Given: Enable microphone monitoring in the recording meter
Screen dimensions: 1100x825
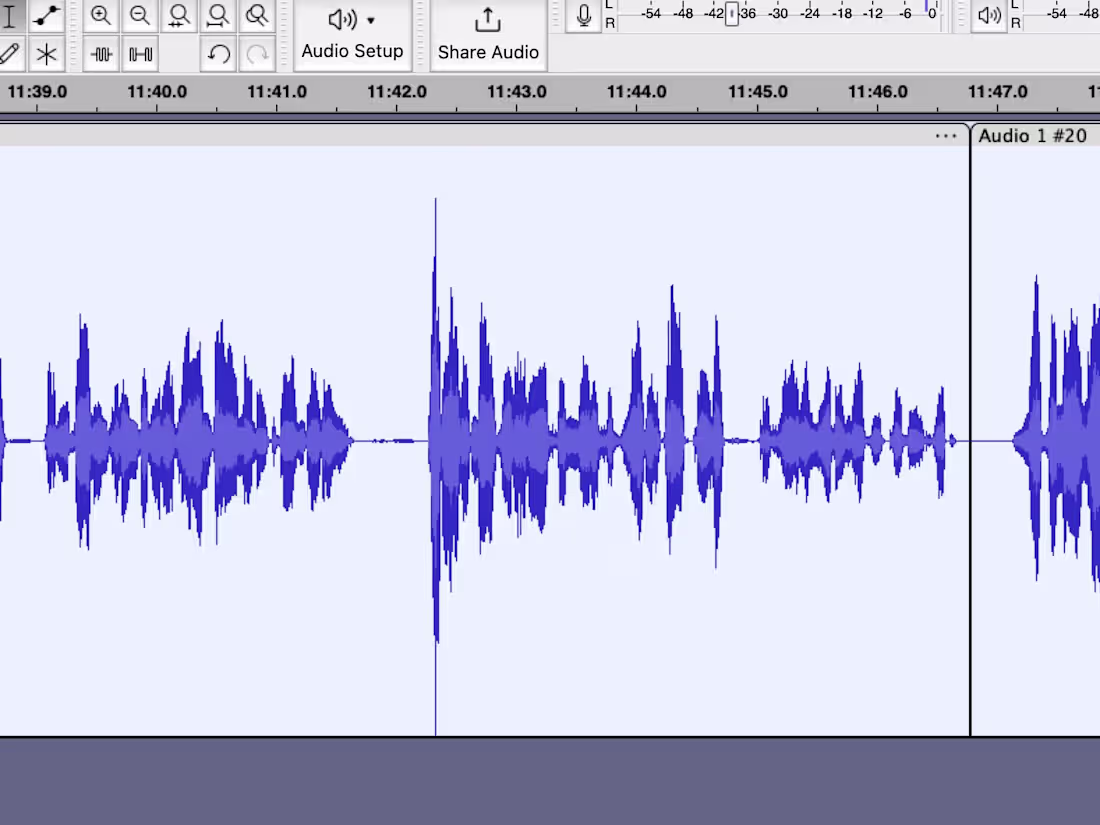Looking at the screenshot, I should click(583, 15).
